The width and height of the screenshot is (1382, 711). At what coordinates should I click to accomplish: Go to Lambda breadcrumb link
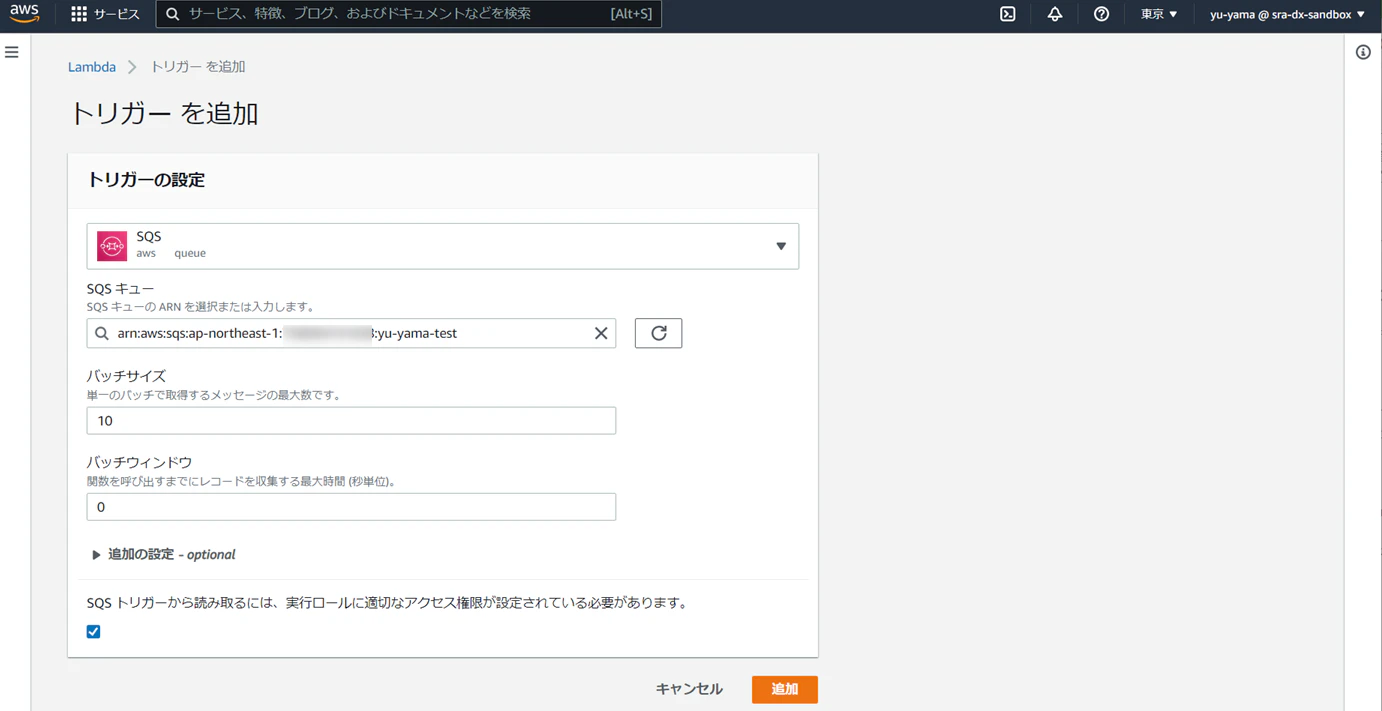(92, 67)
